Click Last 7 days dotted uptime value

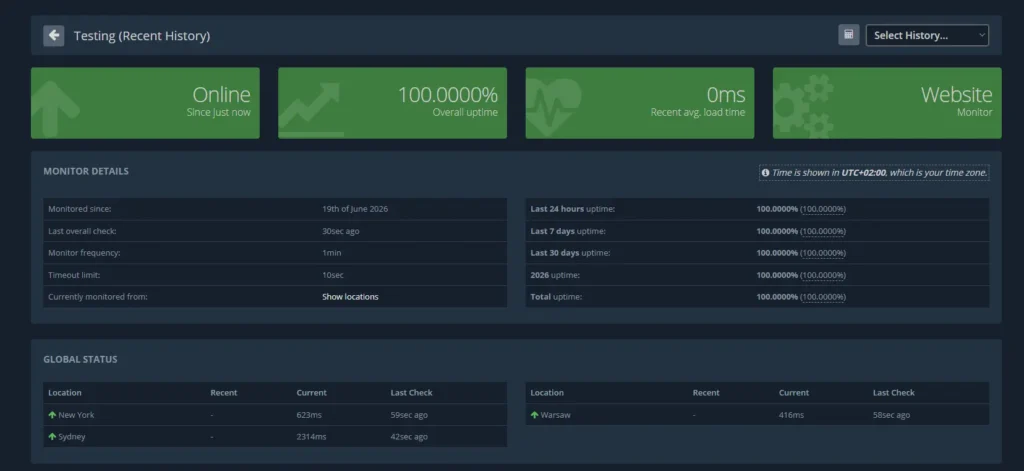(823, 231)
